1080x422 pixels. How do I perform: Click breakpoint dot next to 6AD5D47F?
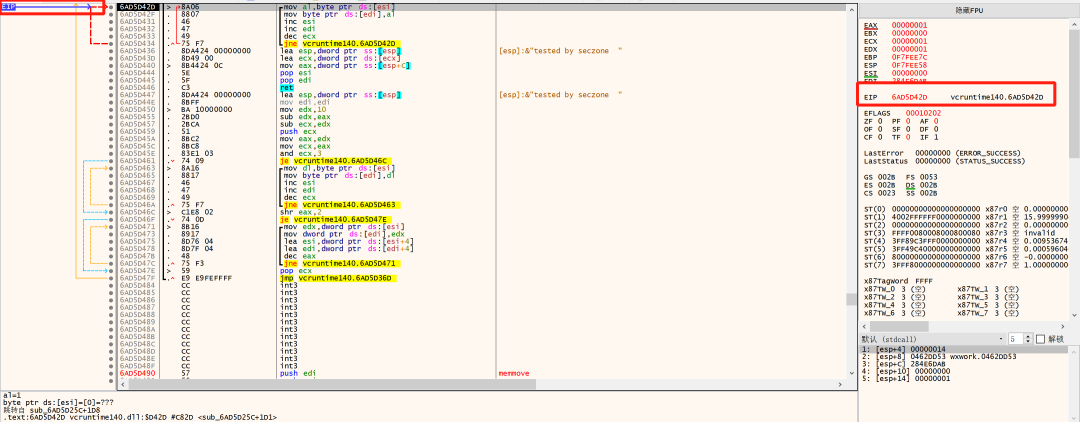pos(110,277)
